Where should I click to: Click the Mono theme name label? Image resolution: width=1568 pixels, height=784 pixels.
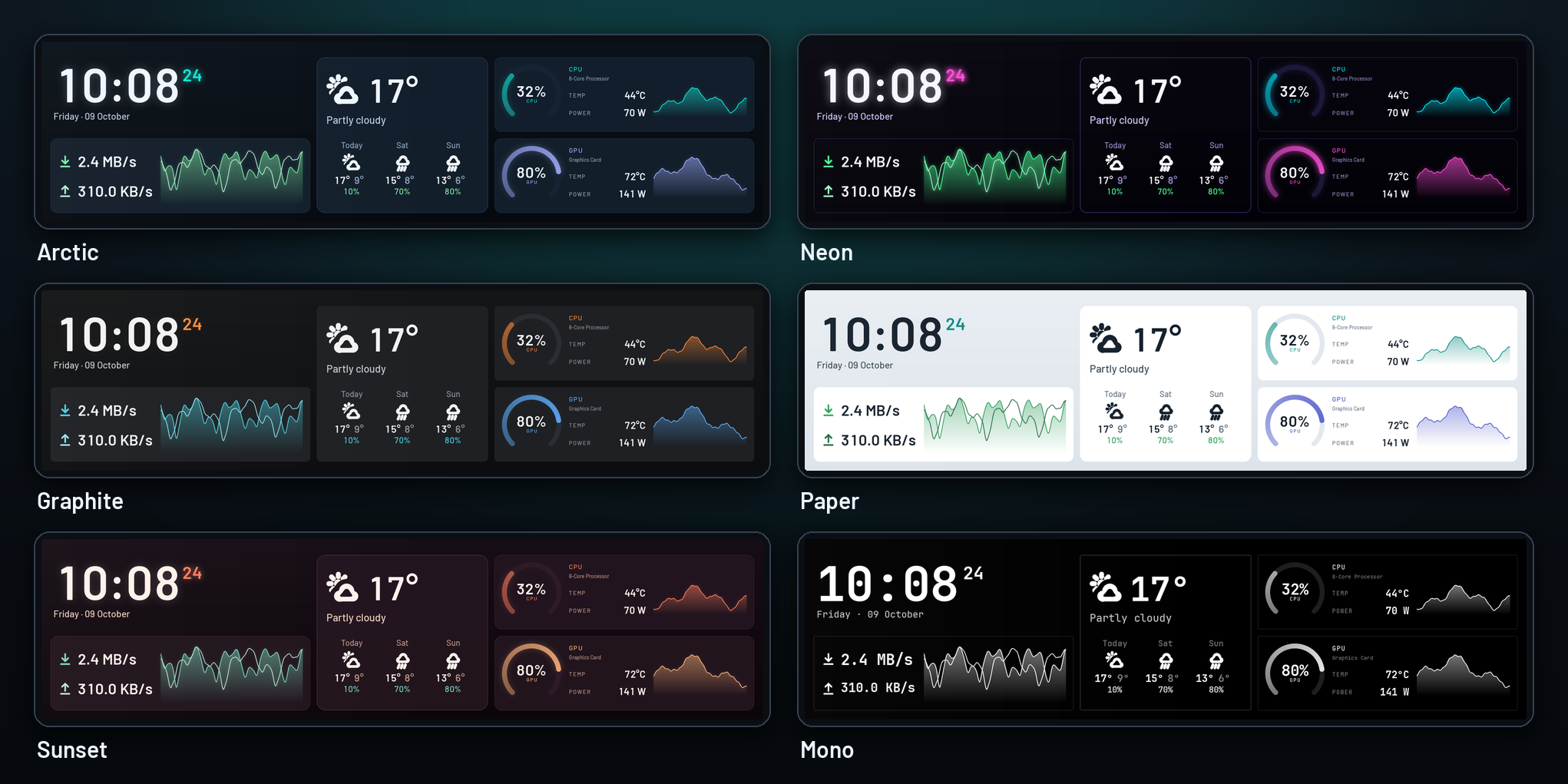[x=827, y=750]
